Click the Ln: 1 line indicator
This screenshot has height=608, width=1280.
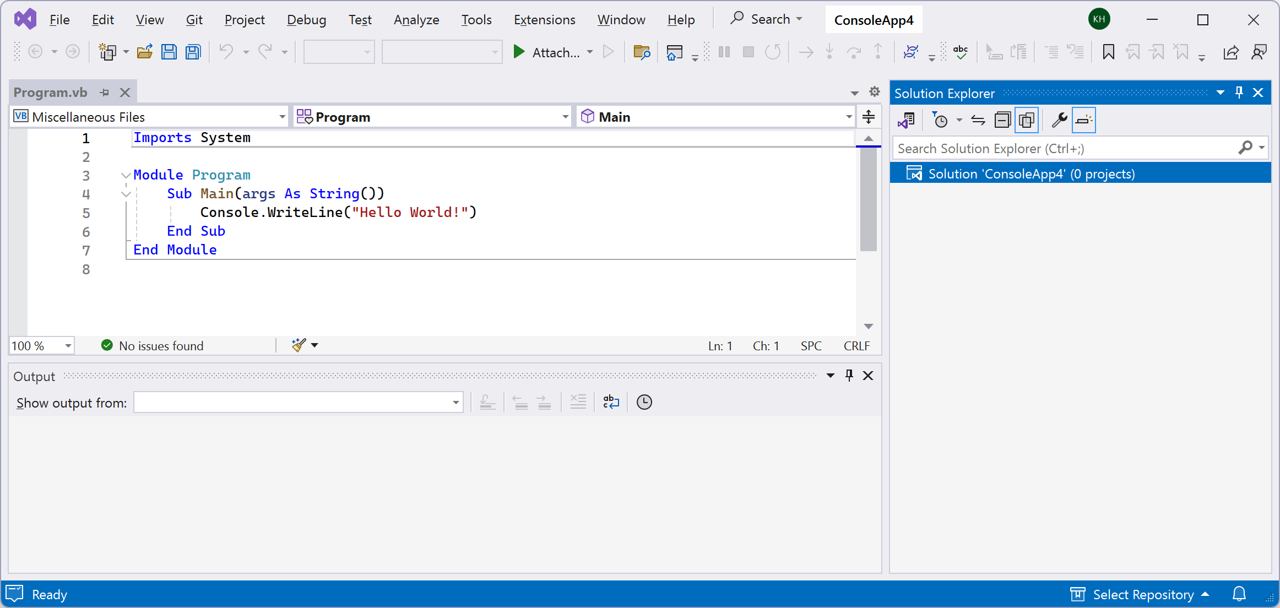(x=720, y=346)
